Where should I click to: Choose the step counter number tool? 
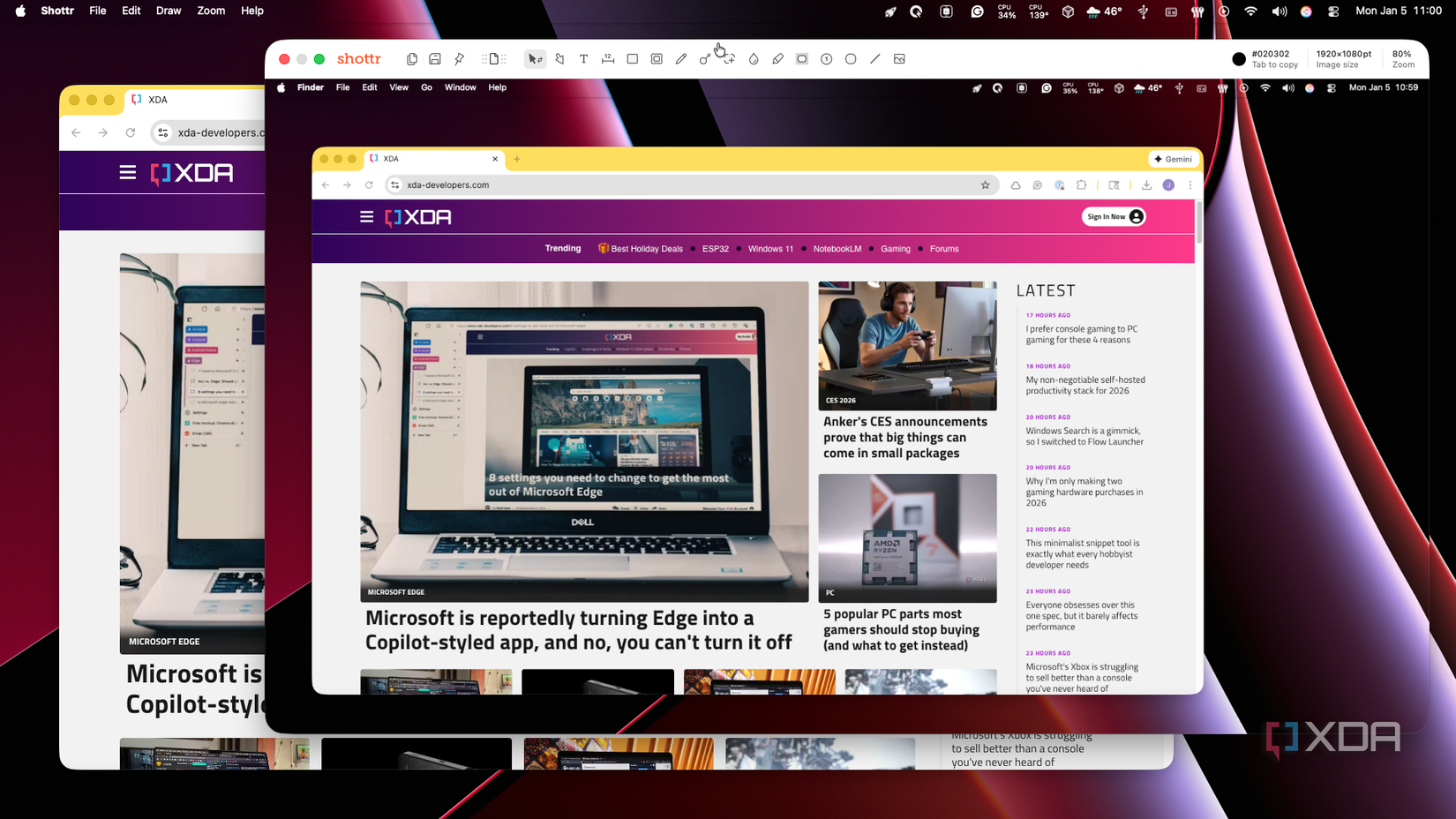coord(826,59)
